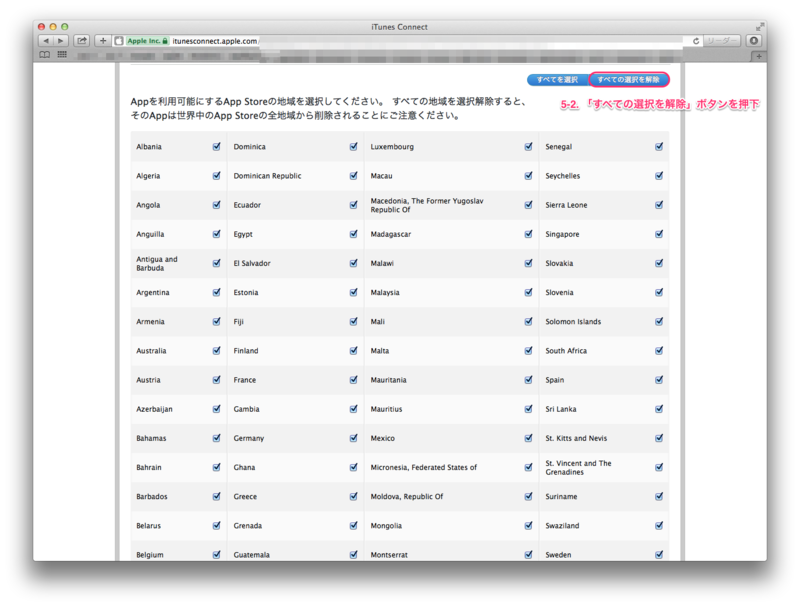Click the すべての選択を解除 (deselect all) button
This screenshot has width=800, height=607.
[x=628, y=80]
